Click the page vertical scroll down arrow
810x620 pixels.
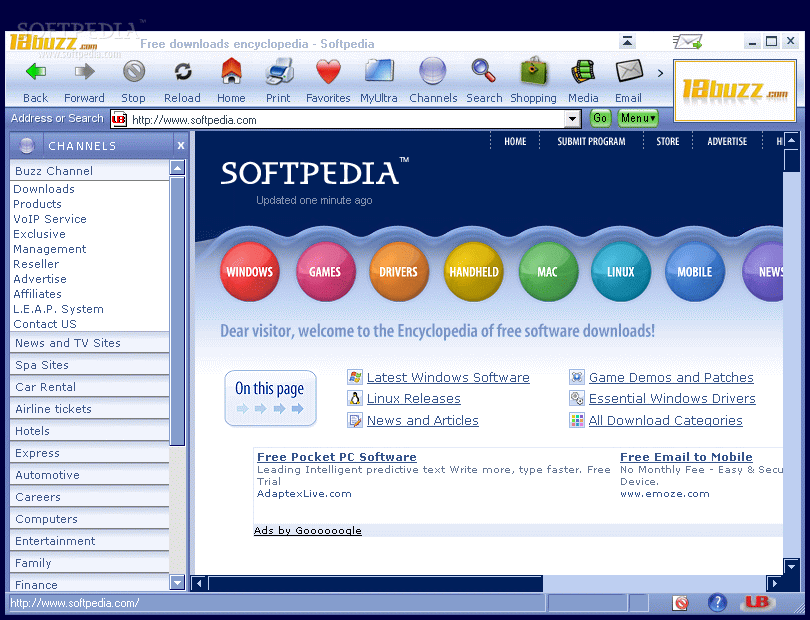791,566
